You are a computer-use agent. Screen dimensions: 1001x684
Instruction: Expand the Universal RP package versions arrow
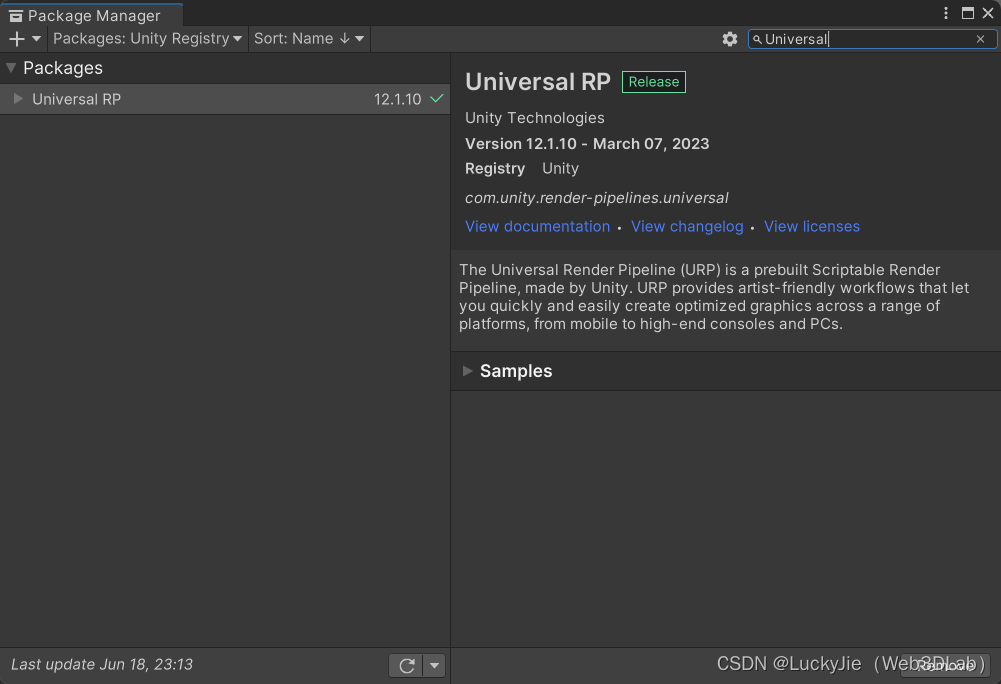(19, 98)
